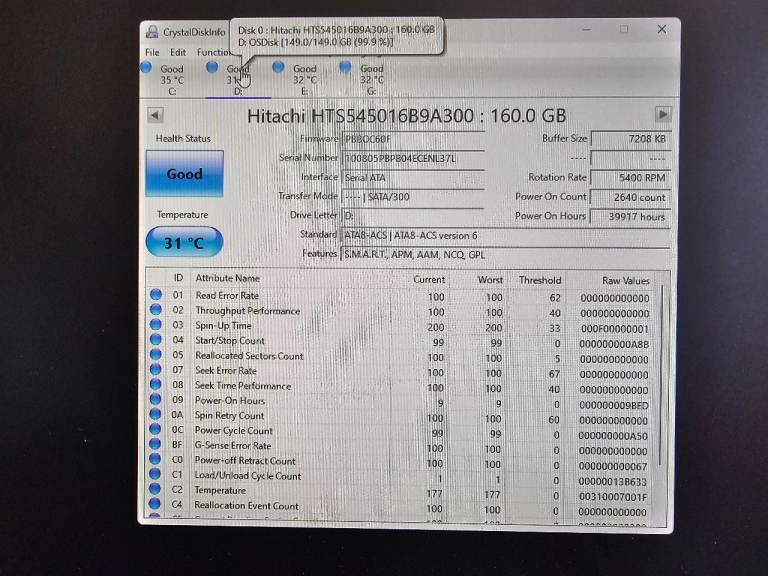The image size is (768, 576).
Task: Open the Edit menu
Action: pos(178,52)
